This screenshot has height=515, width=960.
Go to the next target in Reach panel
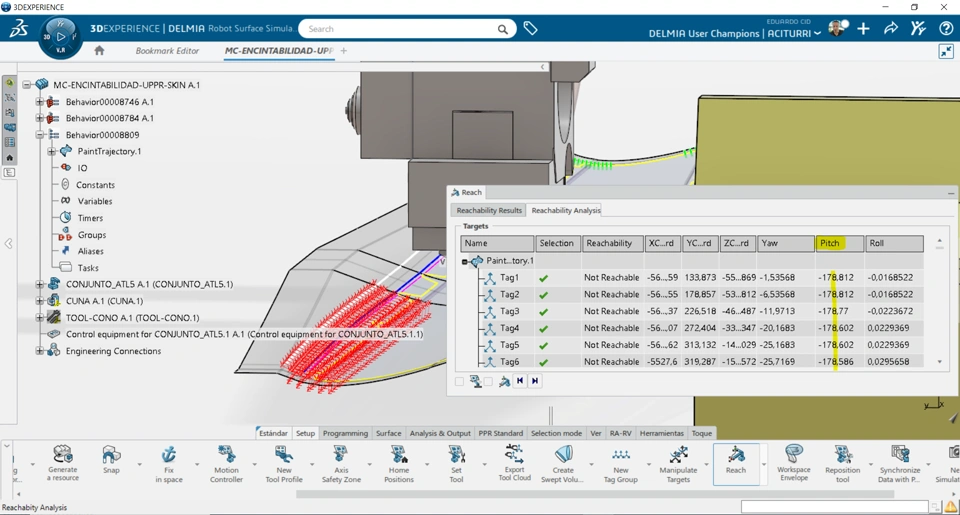point(535,381)
